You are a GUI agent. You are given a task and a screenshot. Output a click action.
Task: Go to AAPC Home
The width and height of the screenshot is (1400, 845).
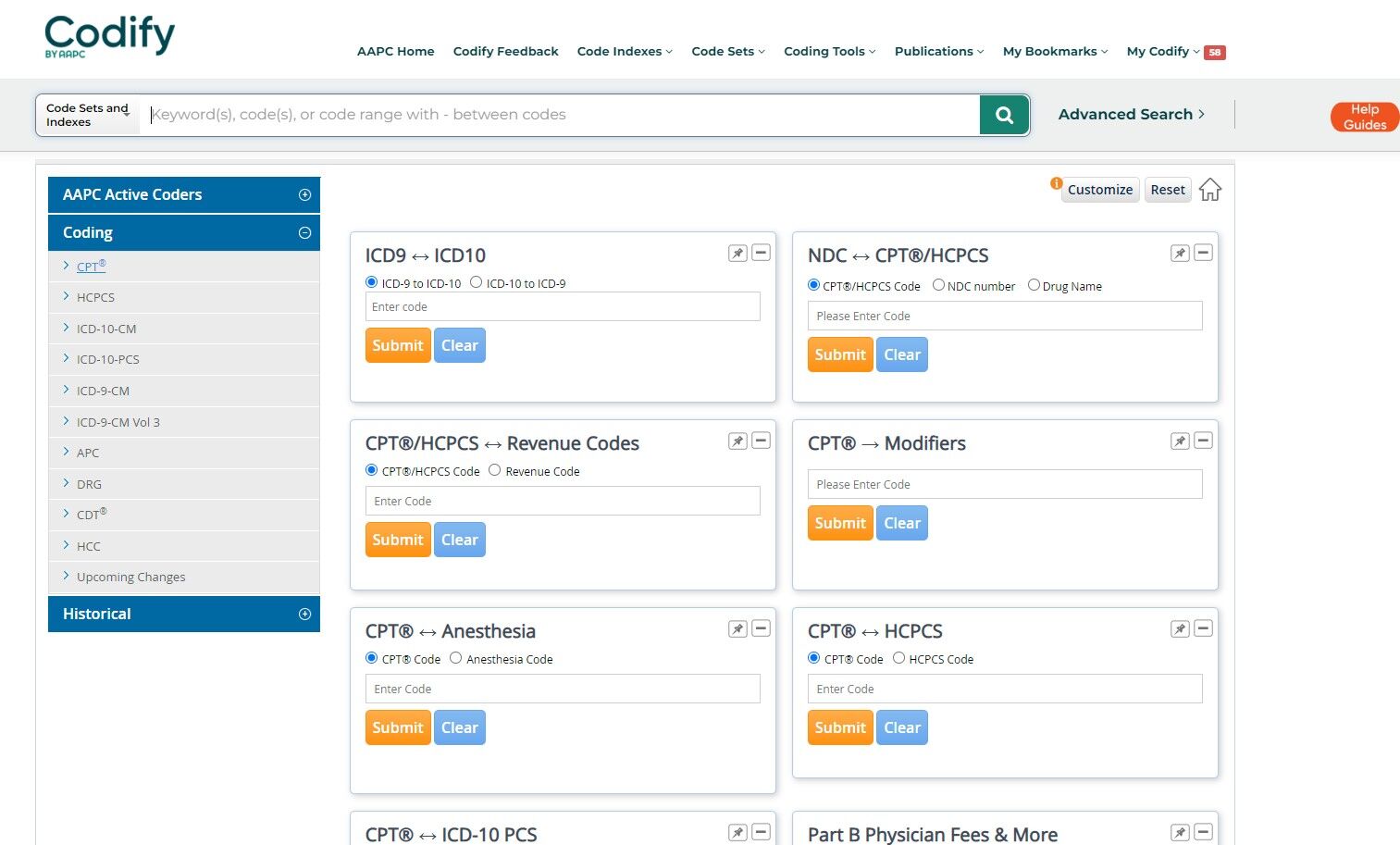pyautogui.click(x=395, y=52)
